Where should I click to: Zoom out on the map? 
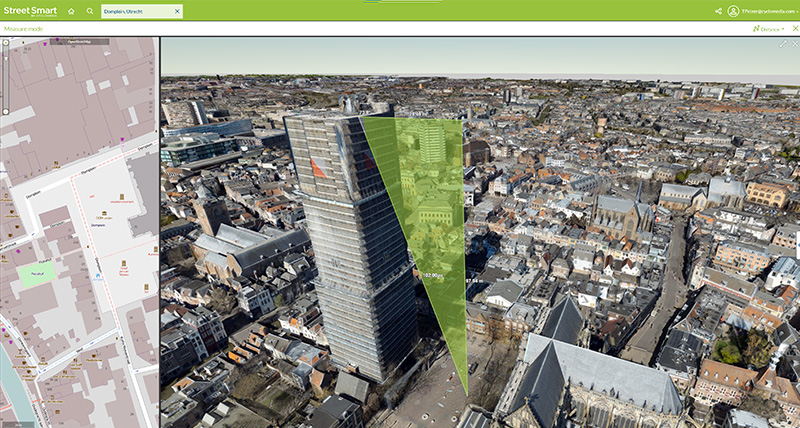pyautogui.click(x=5, y=111)
